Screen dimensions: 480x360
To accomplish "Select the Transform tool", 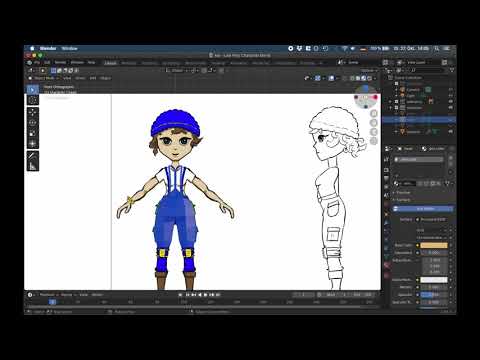I will pyautogui.click(x=33, y=144).
